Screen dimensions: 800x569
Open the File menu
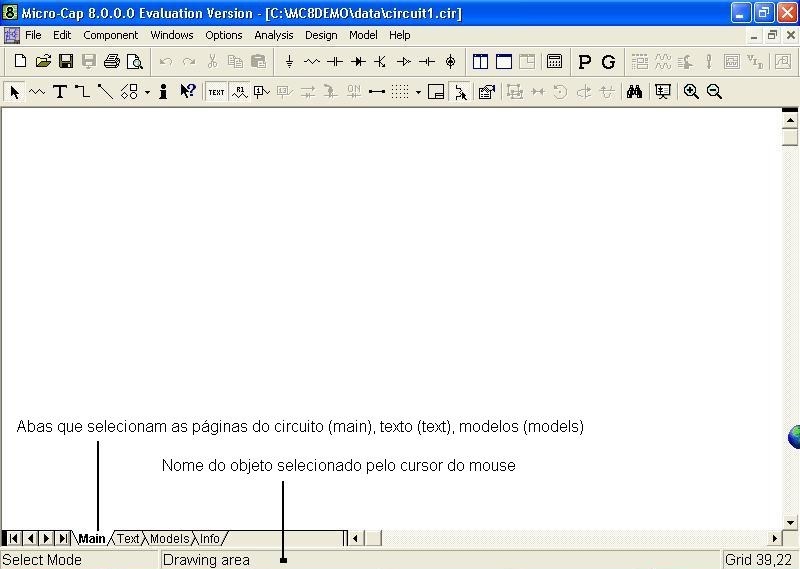(x=33, y=35)
